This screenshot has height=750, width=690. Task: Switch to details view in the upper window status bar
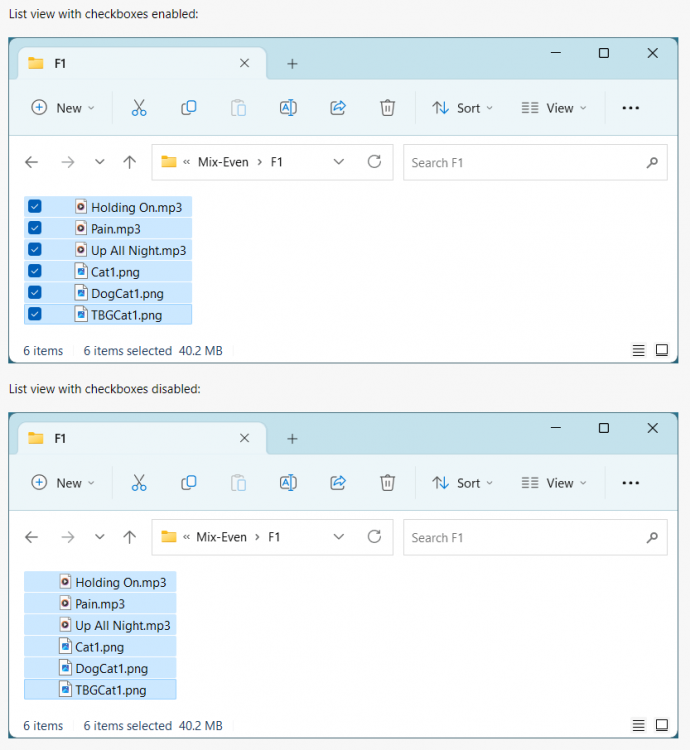638,350
